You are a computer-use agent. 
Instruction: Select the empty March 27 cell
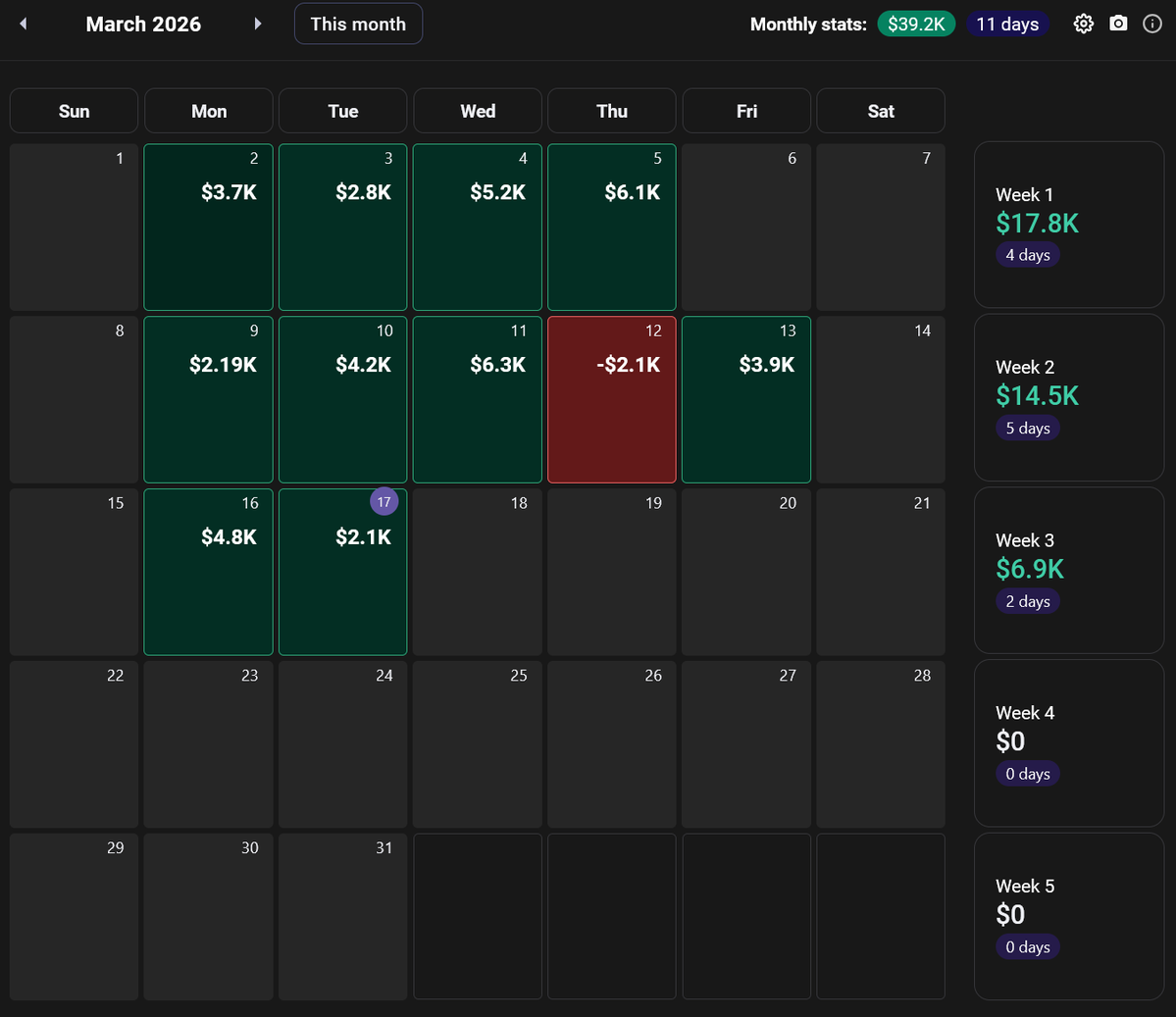[x=746, y=744]
